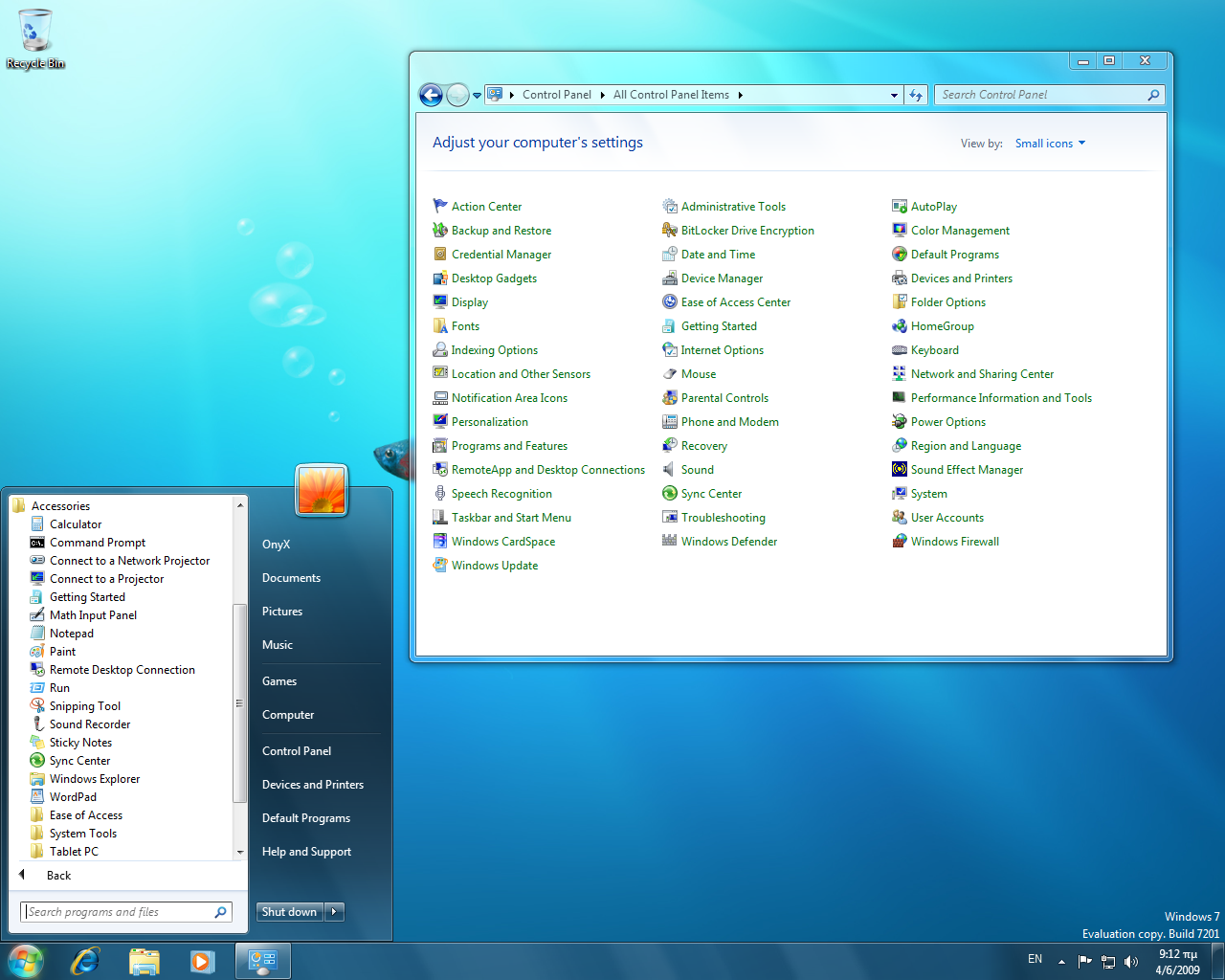Open the recent pages dropdown arrow
1225x980 pixels.
pos(477,95)
